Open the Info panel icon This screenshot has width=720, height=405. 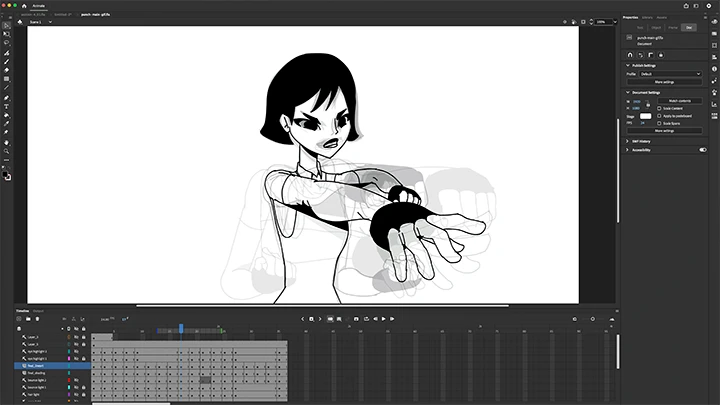coord(714,69)
